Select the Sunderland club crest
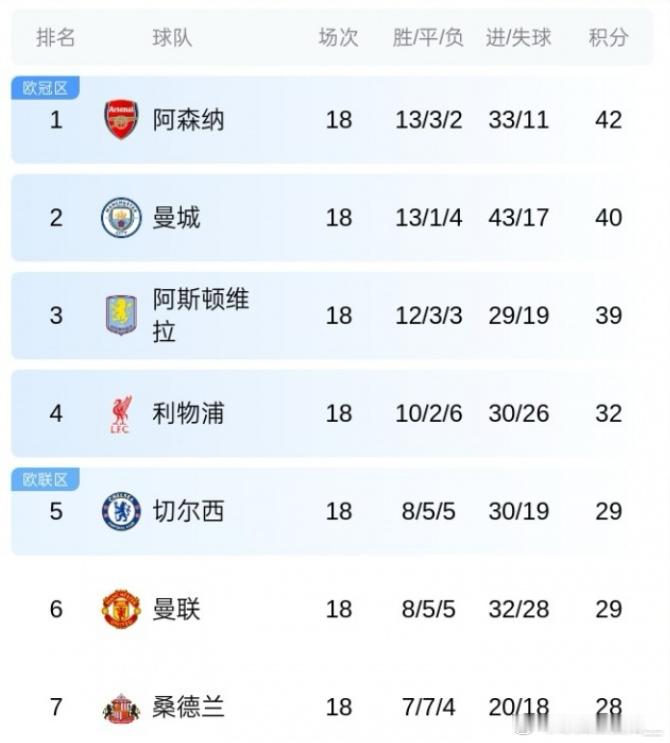Screen dimensions: 670x743 (x=121, y=708)
